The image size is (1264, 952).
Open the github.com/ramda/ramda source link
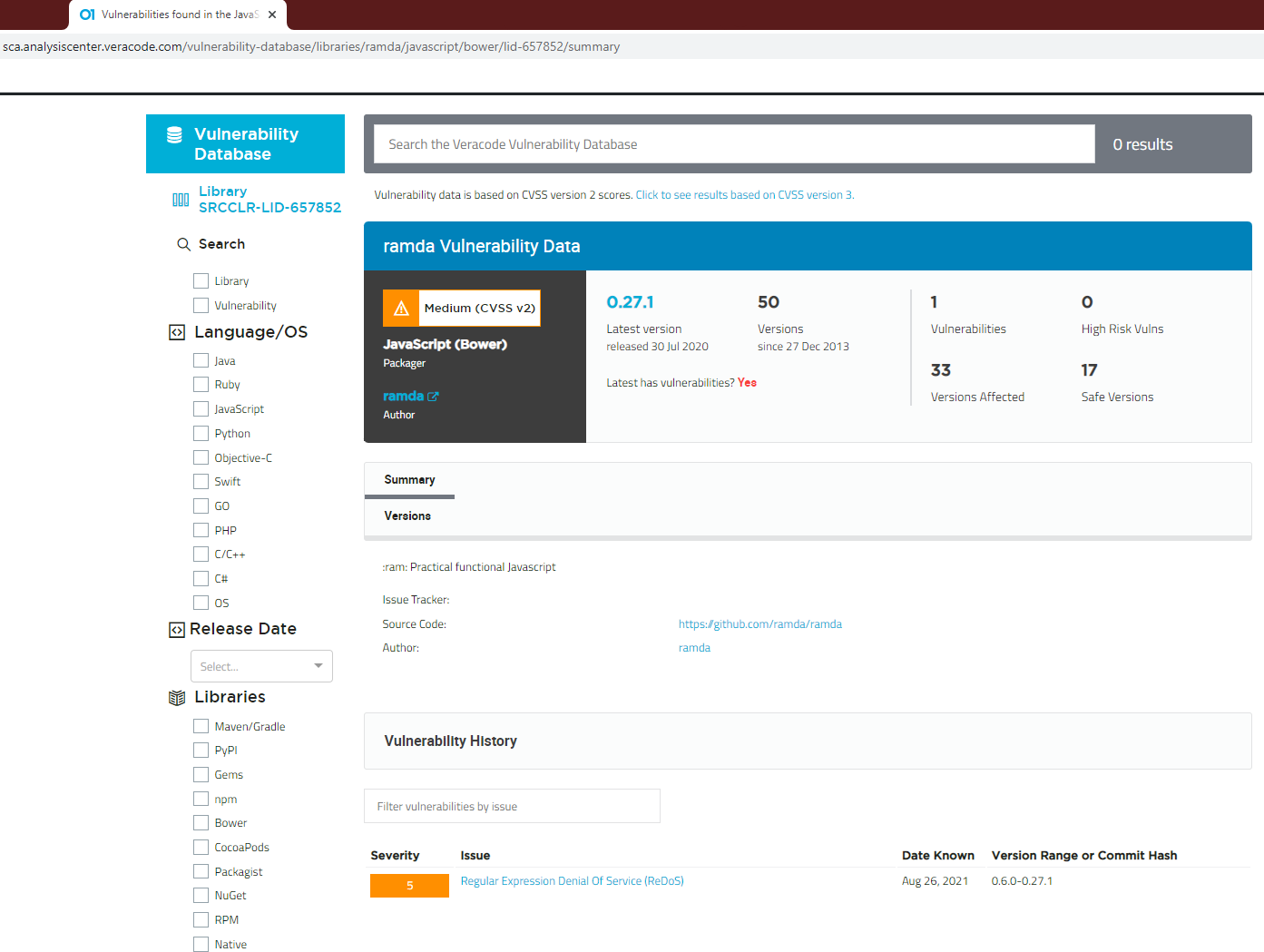[x=760, y=624]
